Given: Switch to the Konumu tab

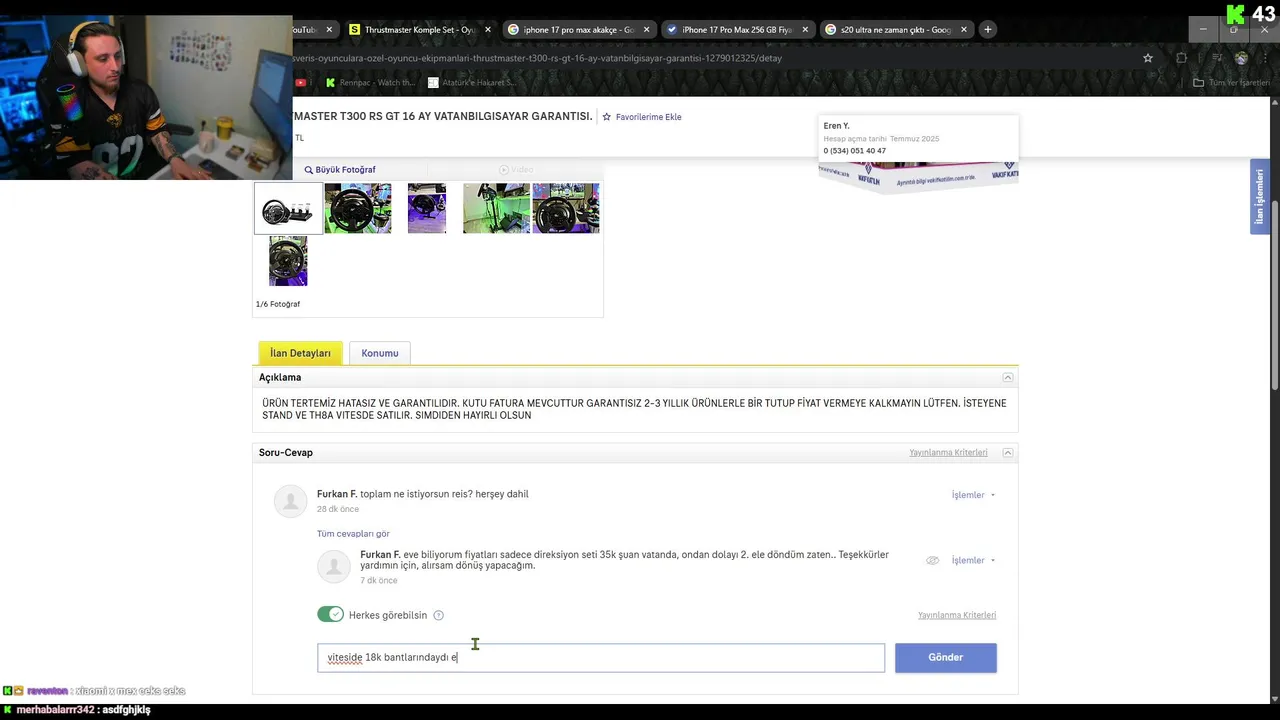Looking at the screenshot, I should coord(380,353).
